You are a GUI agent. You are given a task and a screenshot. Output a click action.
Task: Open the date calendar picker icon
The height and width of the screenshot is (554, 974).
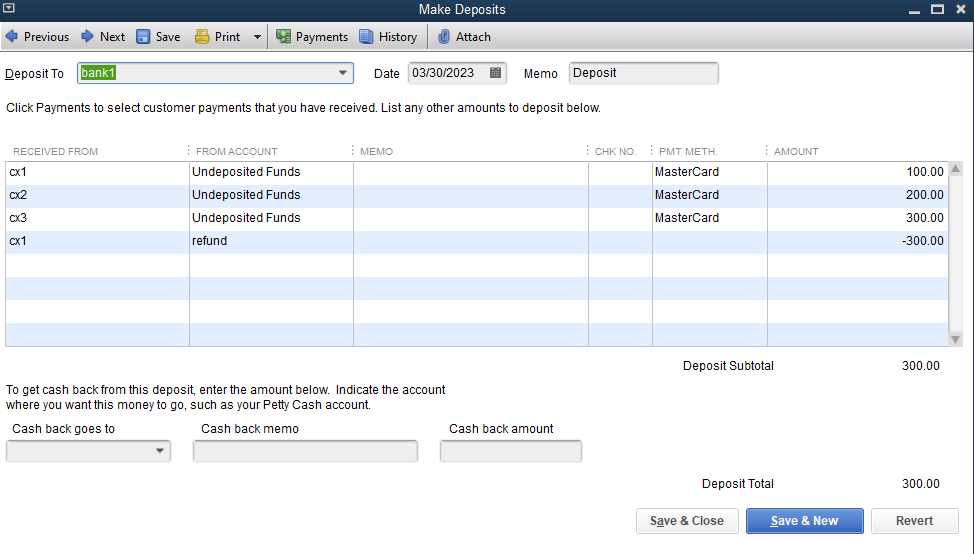(495, 73)
